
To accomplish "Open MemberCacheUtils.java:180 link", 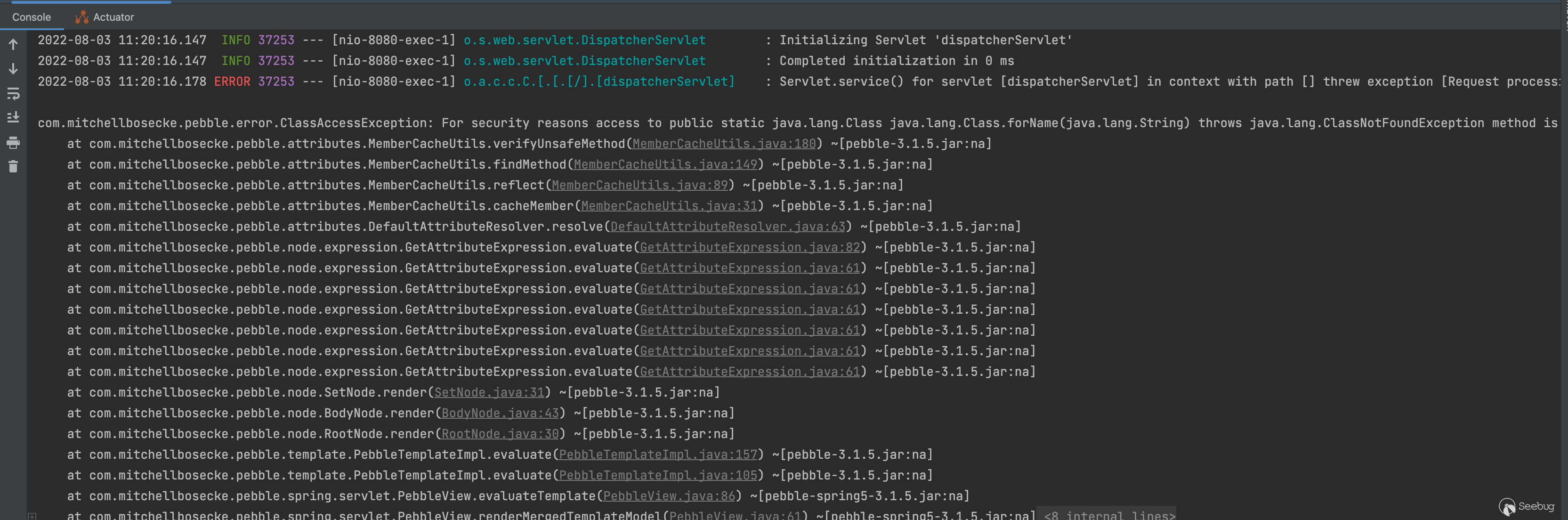I will click(724, 144).
